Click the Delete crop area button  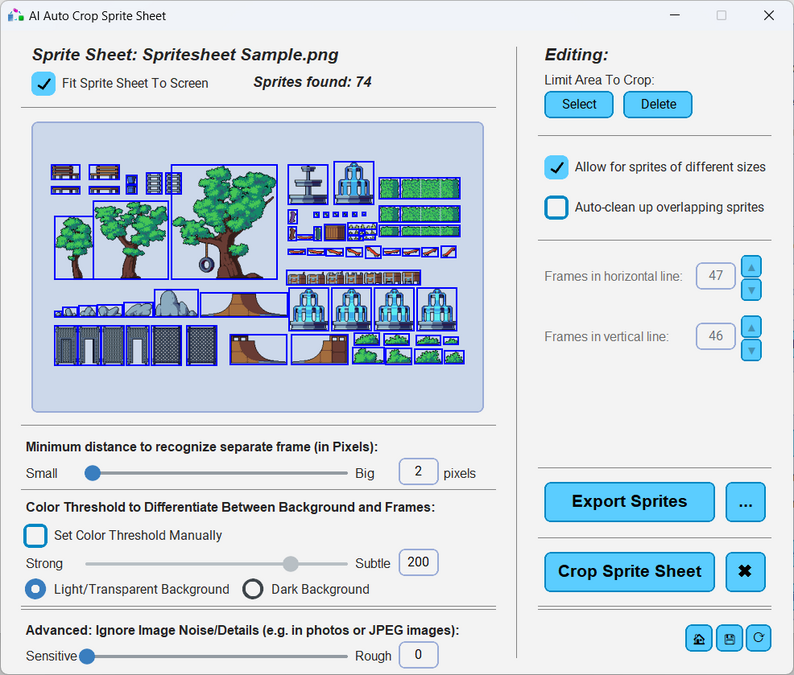click(658, 104)
